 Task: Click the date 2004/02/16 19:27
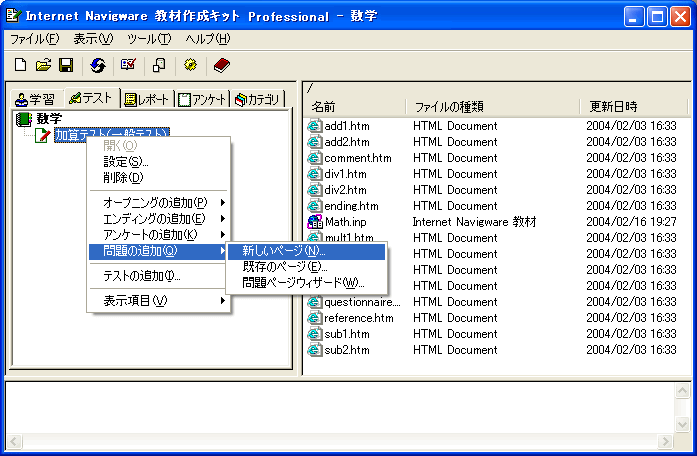coord(631,222)
